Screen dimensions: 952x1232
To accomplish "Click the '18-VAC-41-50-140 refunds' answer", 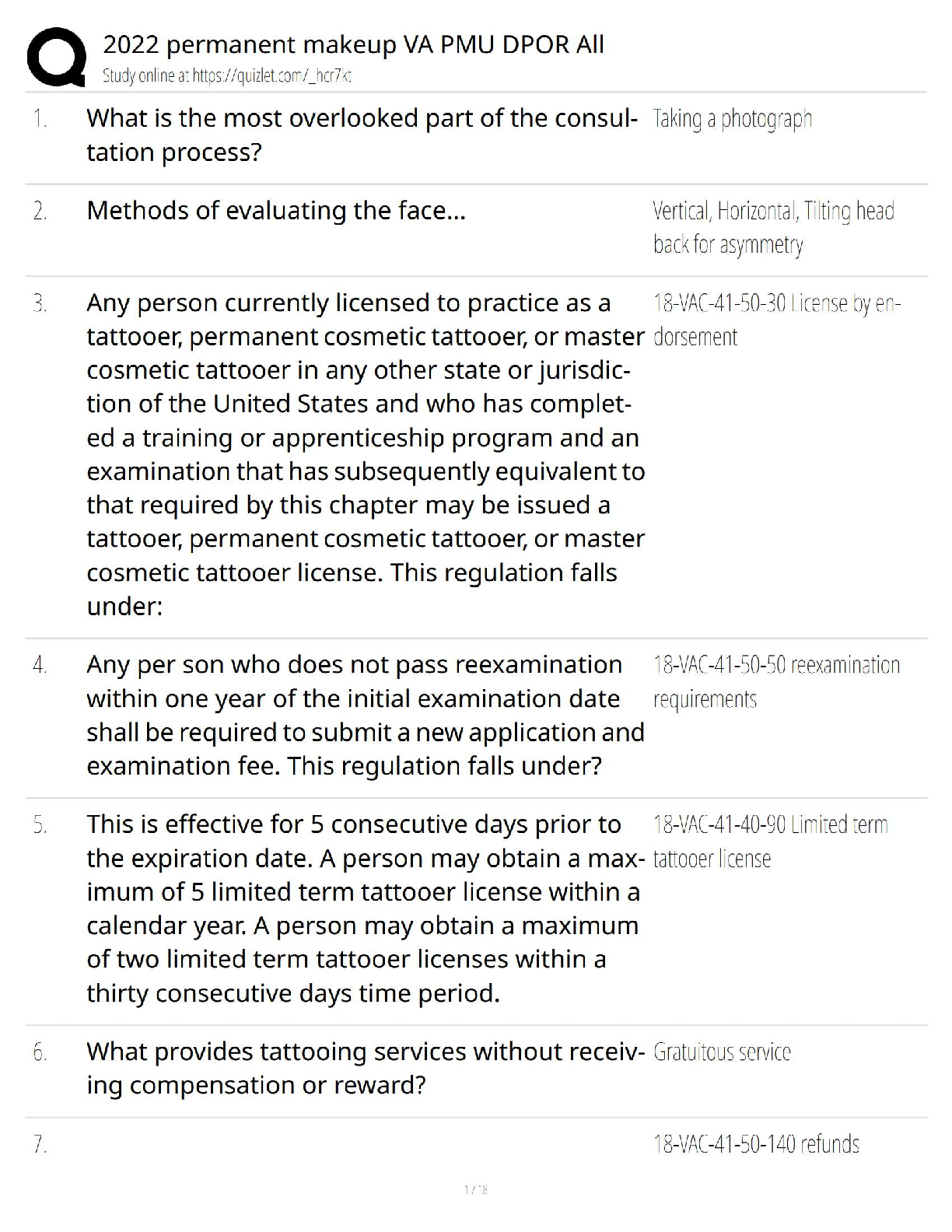I will click(x=756, y=1144).
